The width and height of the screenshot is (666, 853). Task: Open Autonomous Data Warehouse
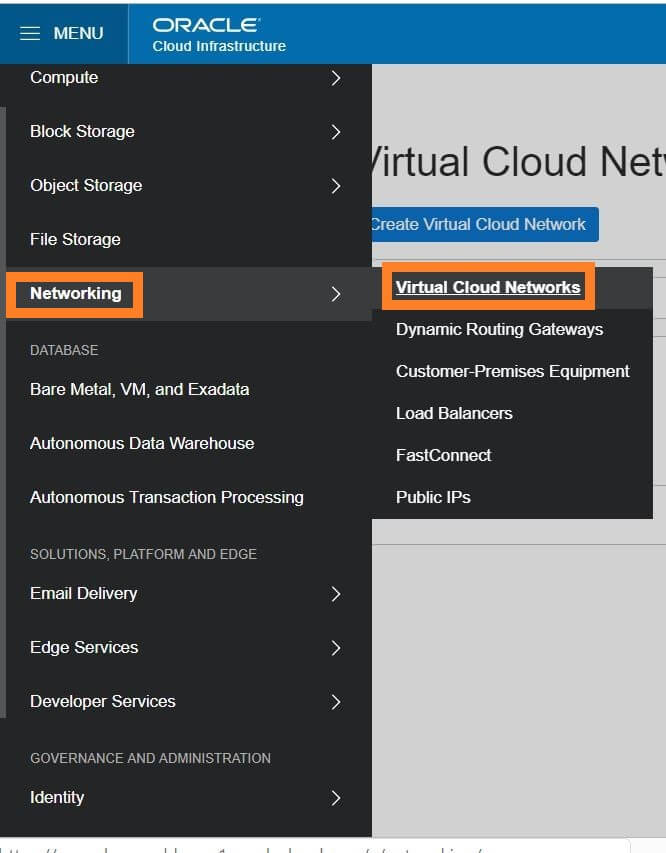pos(142,443)
